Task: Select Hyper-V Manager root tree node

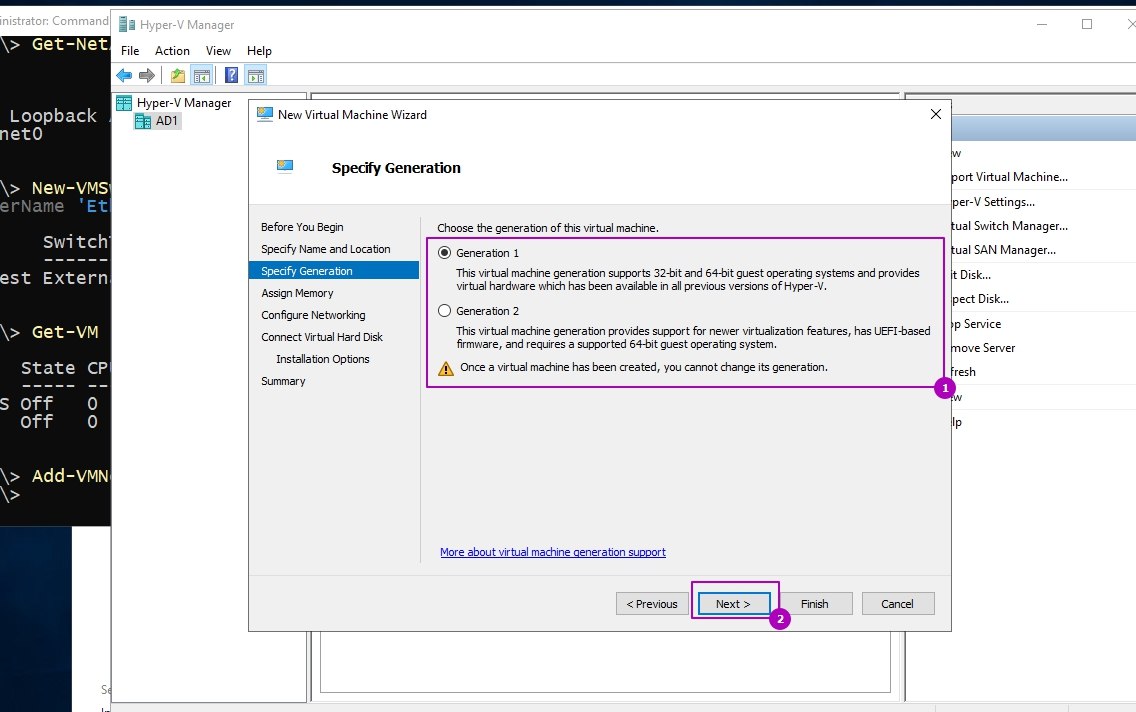Action: coord(184,103)
